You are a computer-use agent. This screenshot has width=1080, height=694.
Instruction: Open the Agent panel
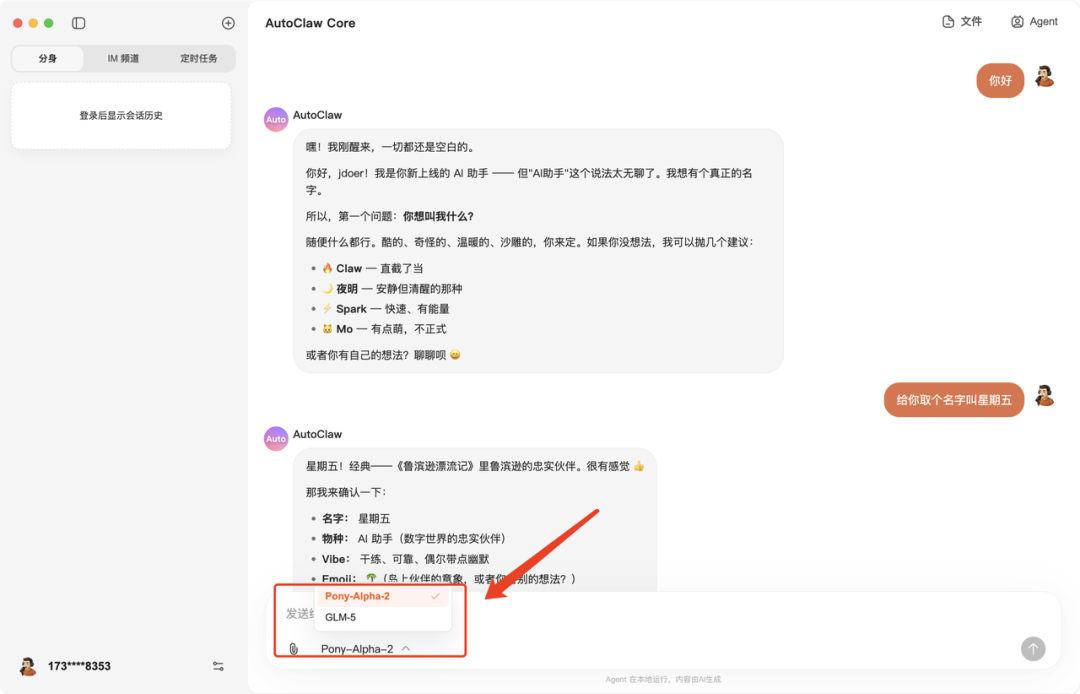point(1034,21)
